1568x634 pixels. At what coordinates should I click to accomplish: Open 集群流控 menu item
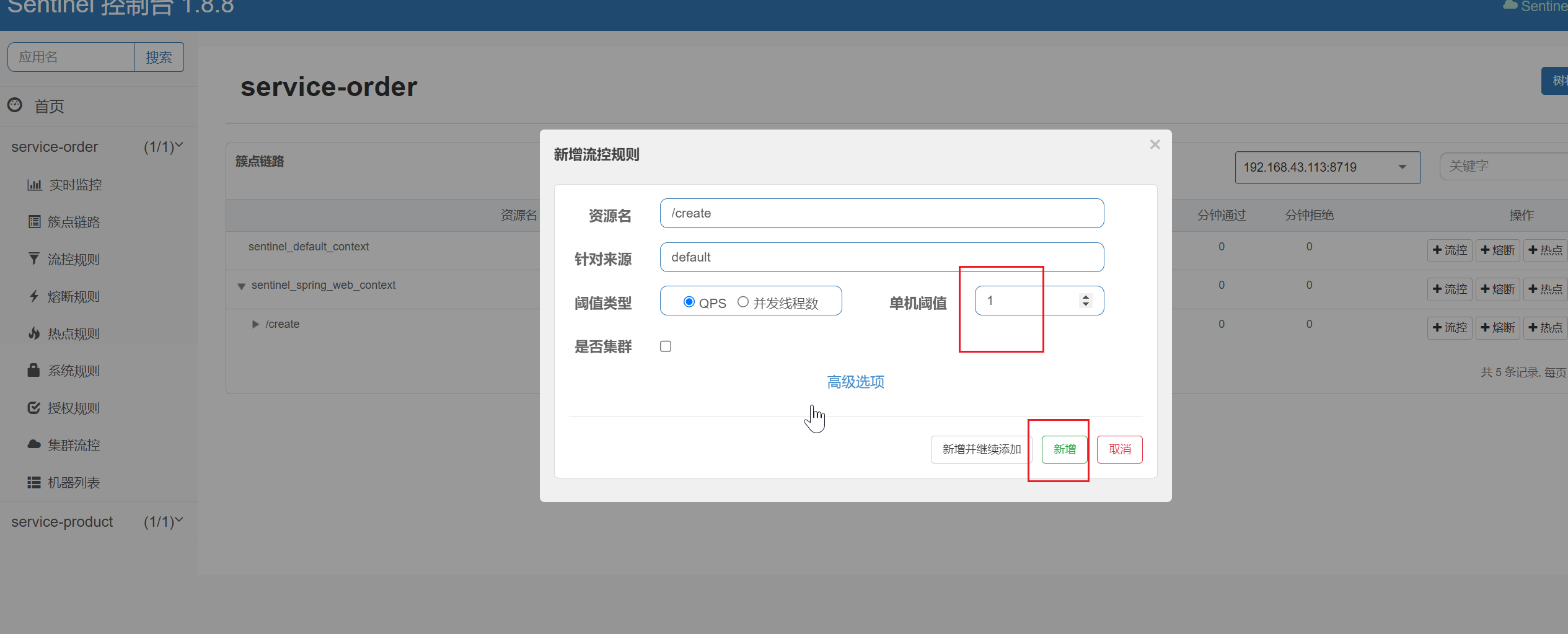coord(74,445)
